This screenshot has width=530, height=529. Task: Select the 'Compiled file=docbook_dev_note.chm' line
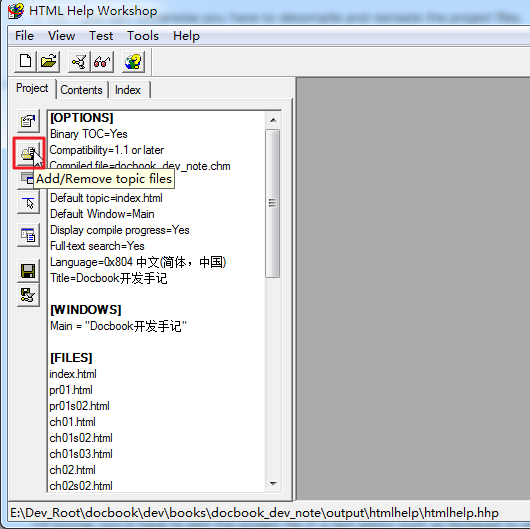coord(140,166)
